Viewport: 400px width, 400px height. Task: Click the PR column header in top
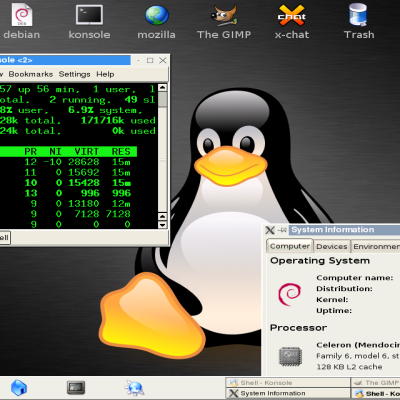click(30, 152)
